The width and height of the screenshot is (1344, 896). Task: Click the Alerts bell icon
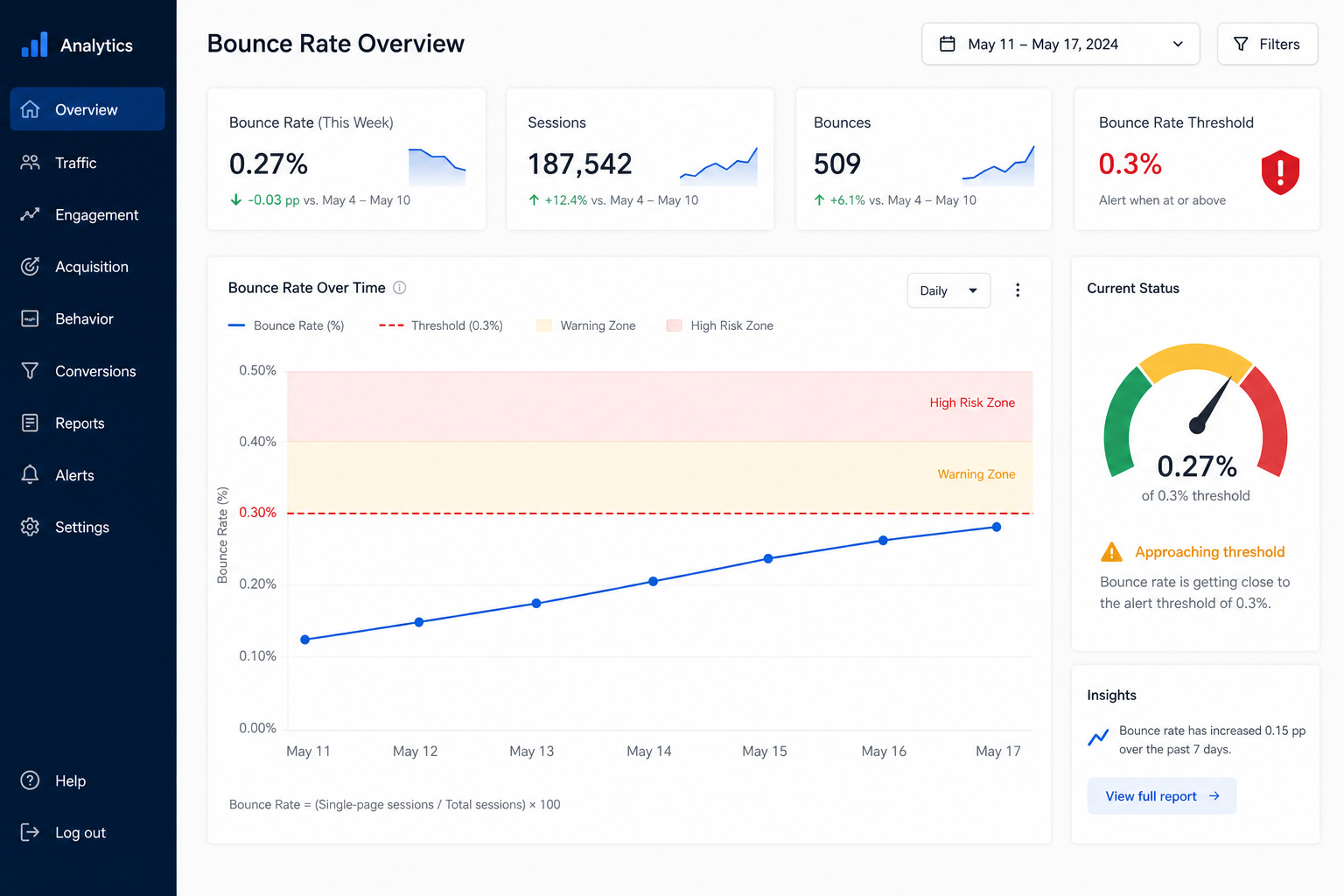(x=30, y=475)
